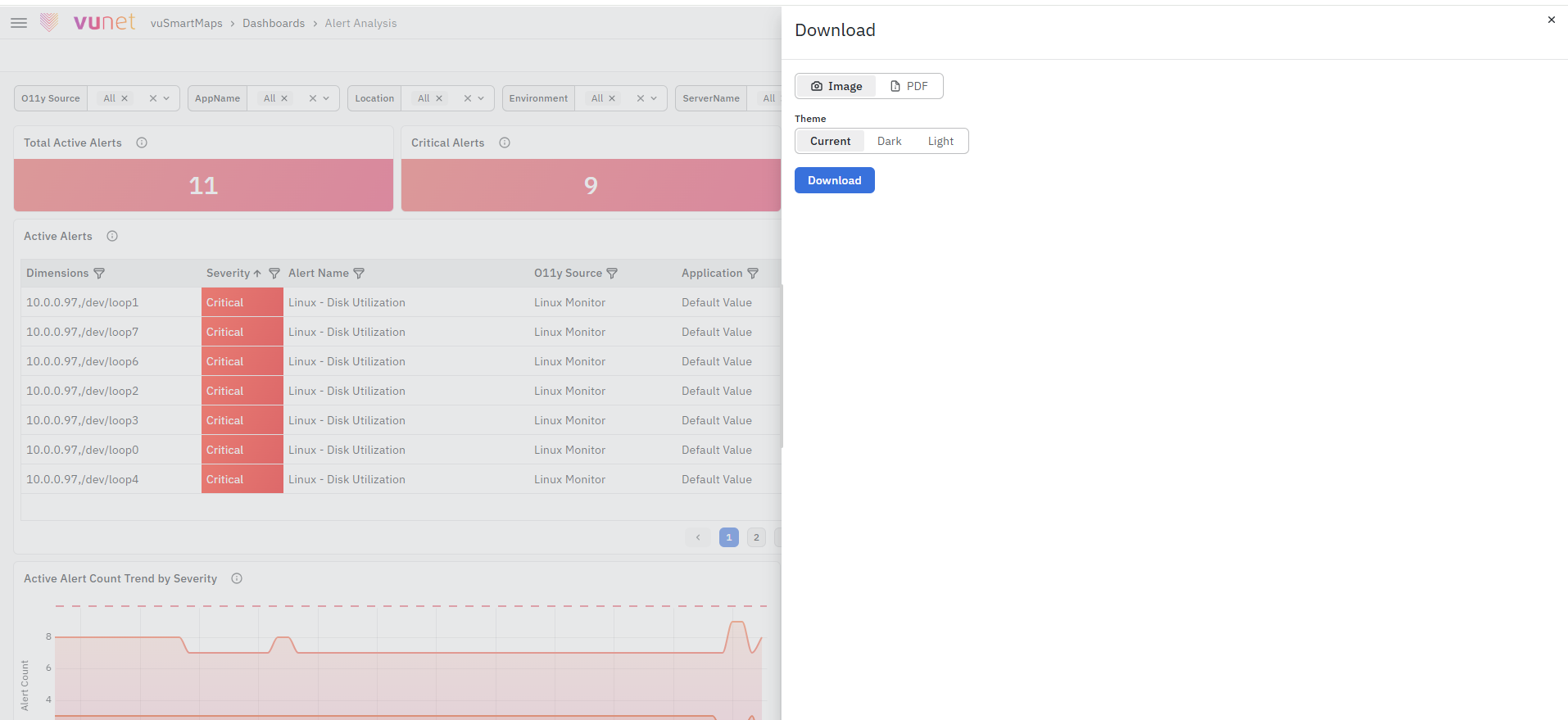Screen dimensions: 1568x720
Task: Click the Alert Name column header text
Action: coord(319,274)
